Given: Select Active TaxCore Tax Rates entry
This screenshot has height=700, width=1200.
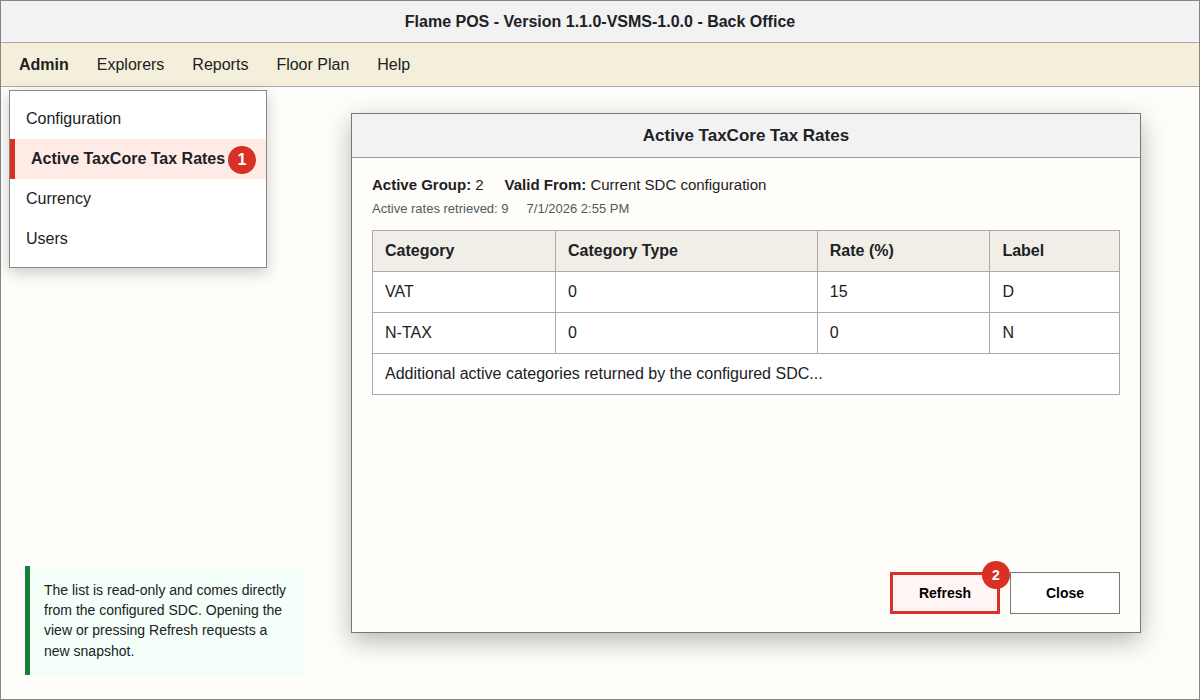Looking at the screenshot, I should [138, 158].
